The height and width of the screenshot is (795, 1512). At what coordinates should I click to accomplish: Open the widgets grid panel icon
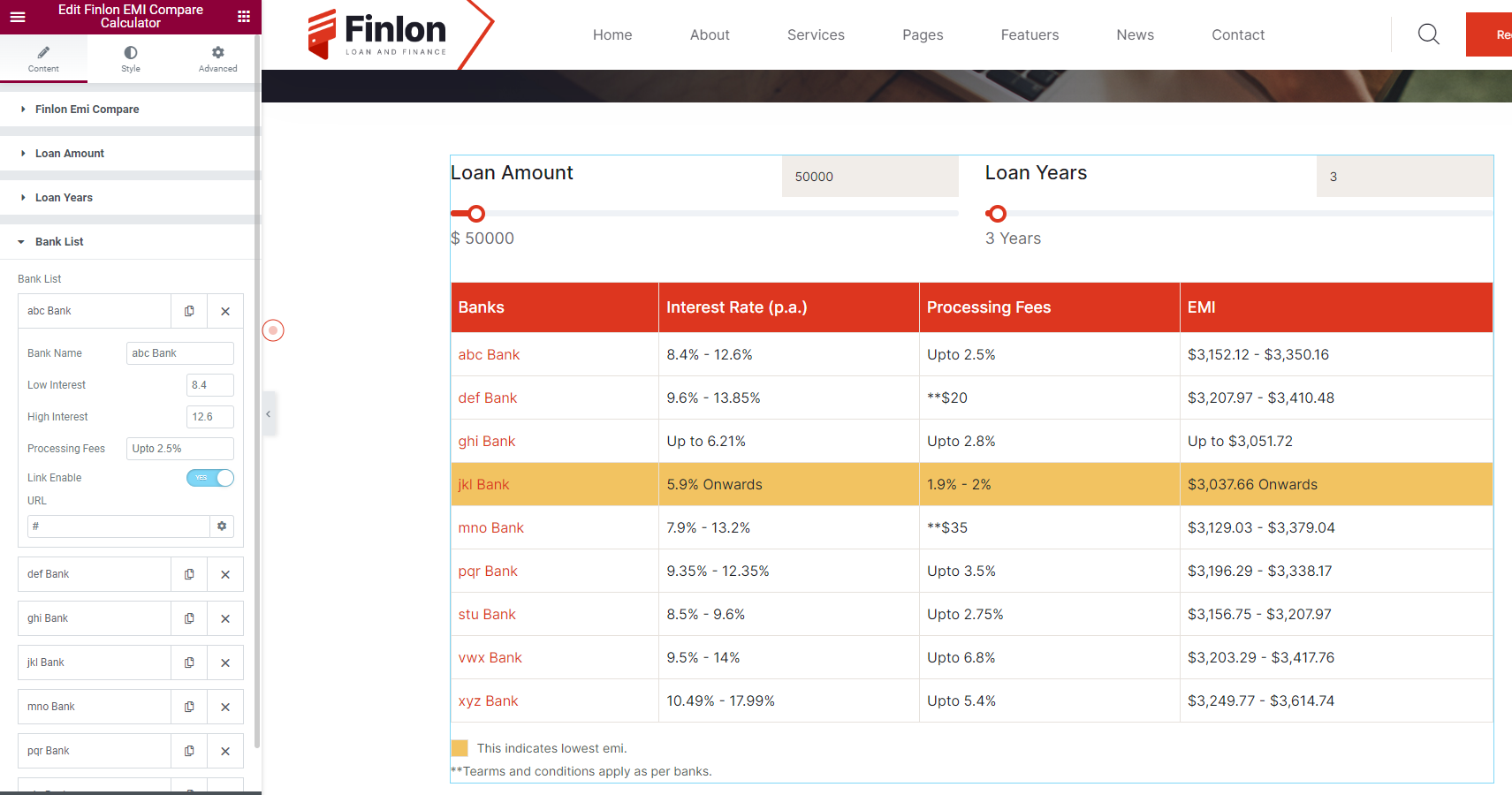(x=244, y=16)
